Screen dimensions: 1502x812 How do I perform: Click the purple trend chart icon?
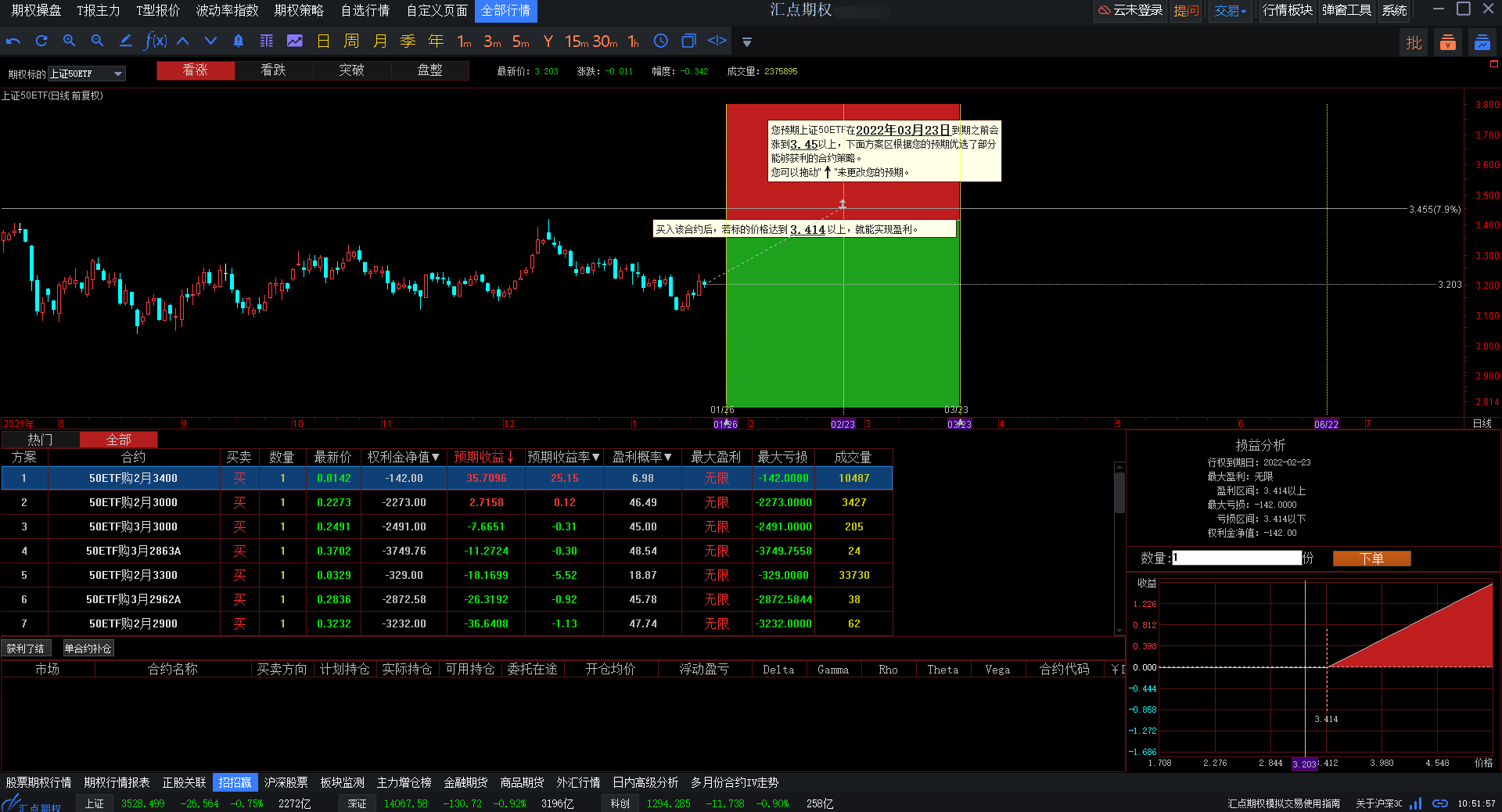point(295,41)
